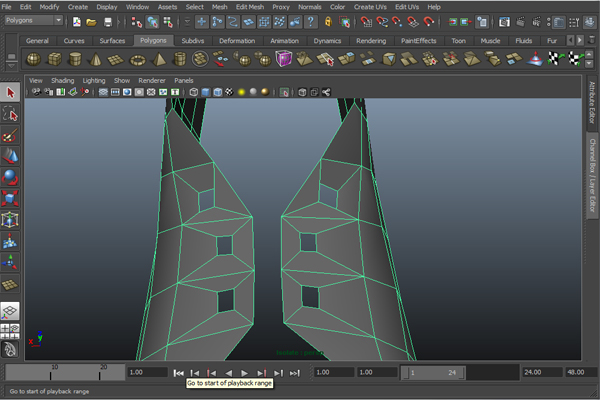Choose the Soft Modification tool

tap(10, 241)
